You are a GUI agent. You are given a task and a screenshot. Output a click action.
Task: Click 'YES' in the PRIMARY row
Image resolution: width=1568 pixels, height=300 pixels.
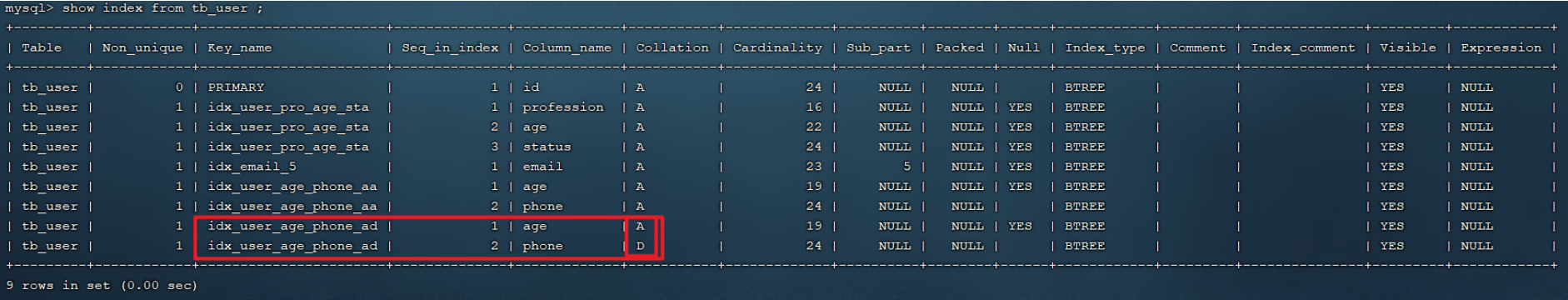[1391, 87]
